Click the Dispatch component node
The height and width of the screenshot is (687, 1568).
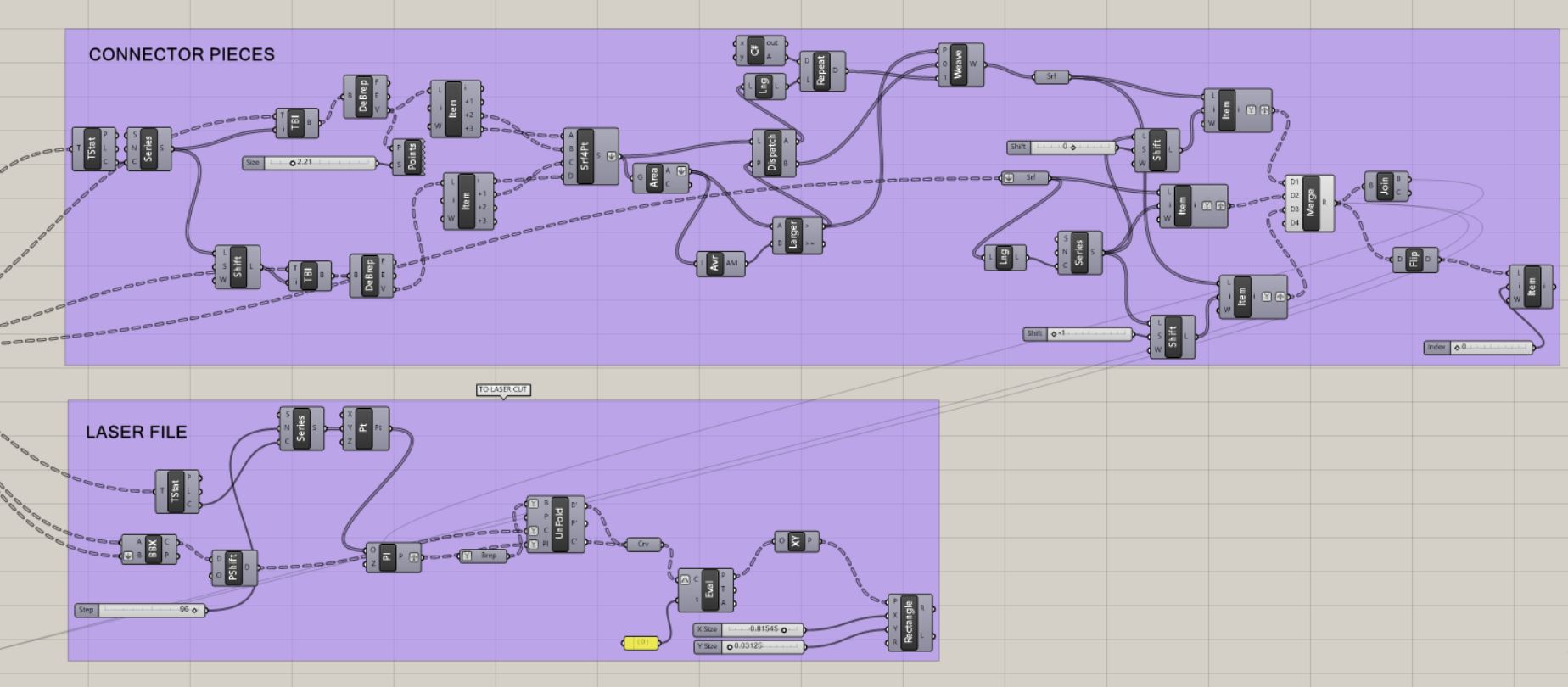(x=771, y=154)
